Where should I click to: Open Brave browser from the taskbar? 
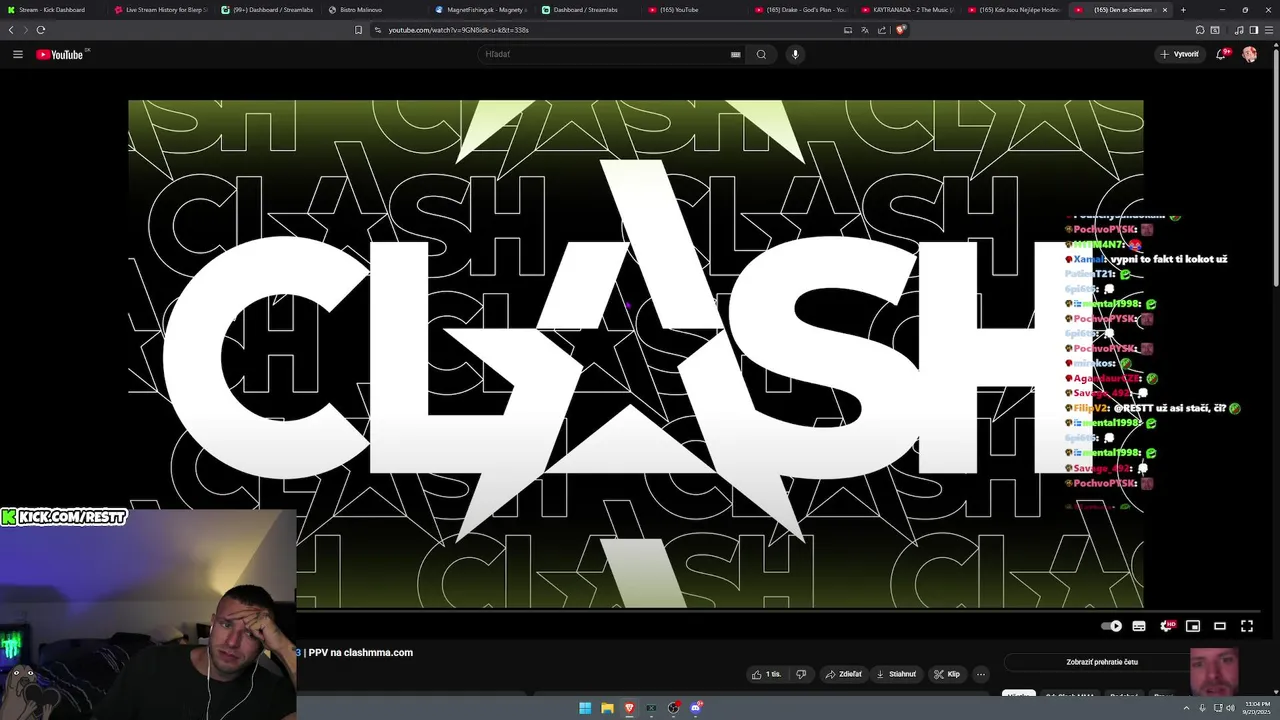[x=629, y=708]
